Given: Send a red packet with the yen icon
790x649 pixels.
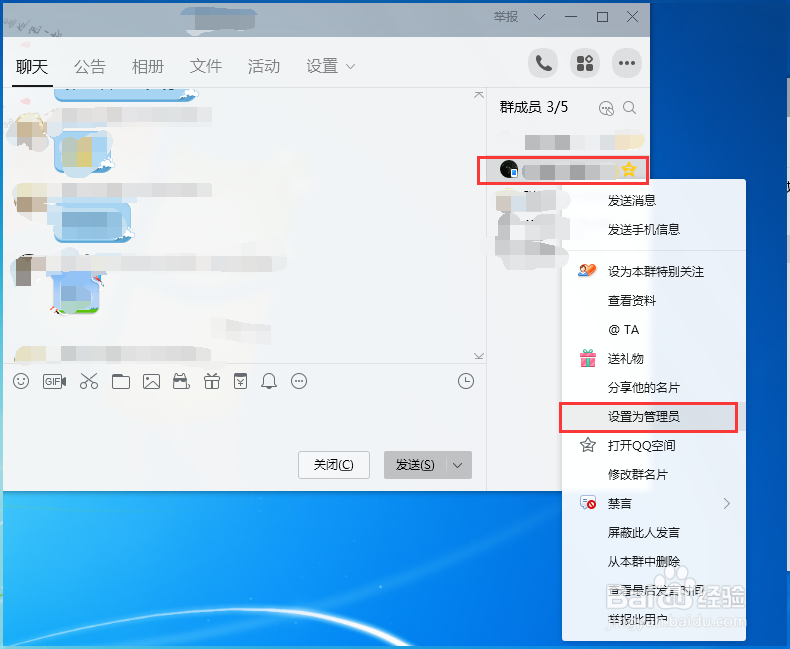Looking at the screenshot, I should pyautogui.click(x=240, y=381).
